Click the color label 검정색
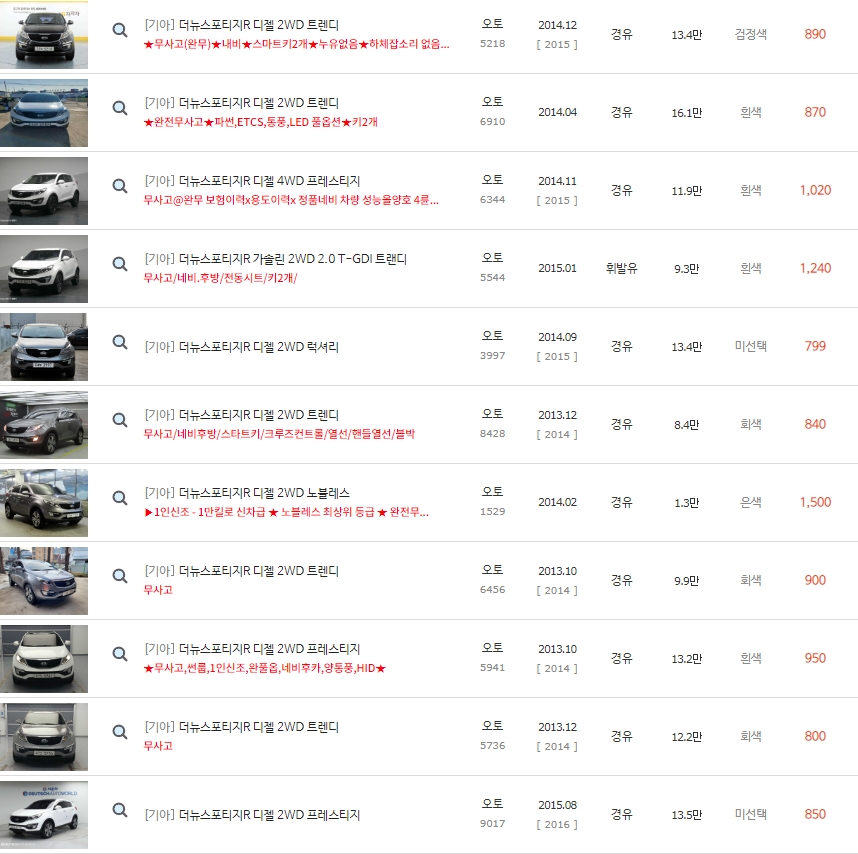The image size is (858, 854). (x=751, y=34)
